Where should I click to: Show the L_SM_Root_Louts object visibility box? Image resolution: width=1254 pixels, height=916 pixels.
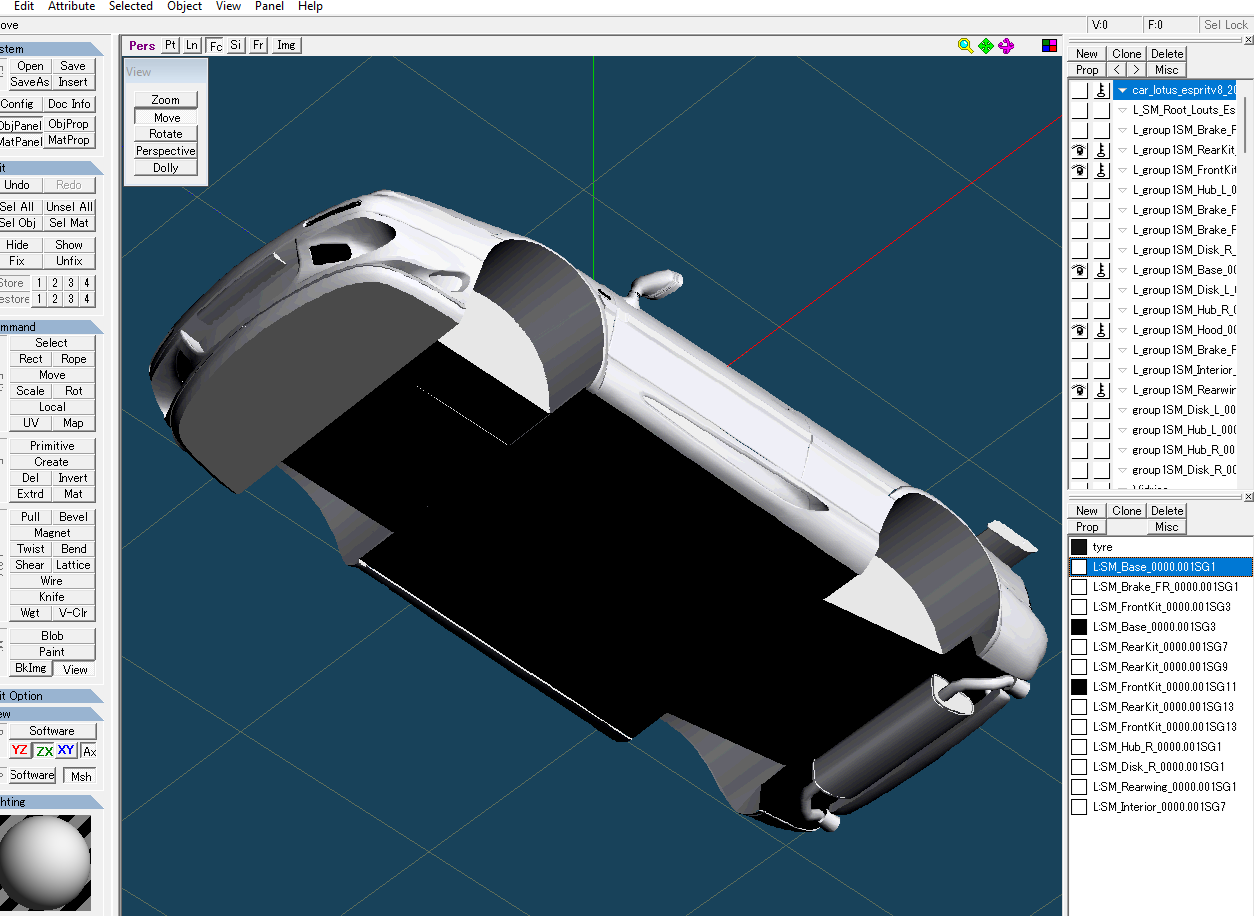[x=1079, y=110]
